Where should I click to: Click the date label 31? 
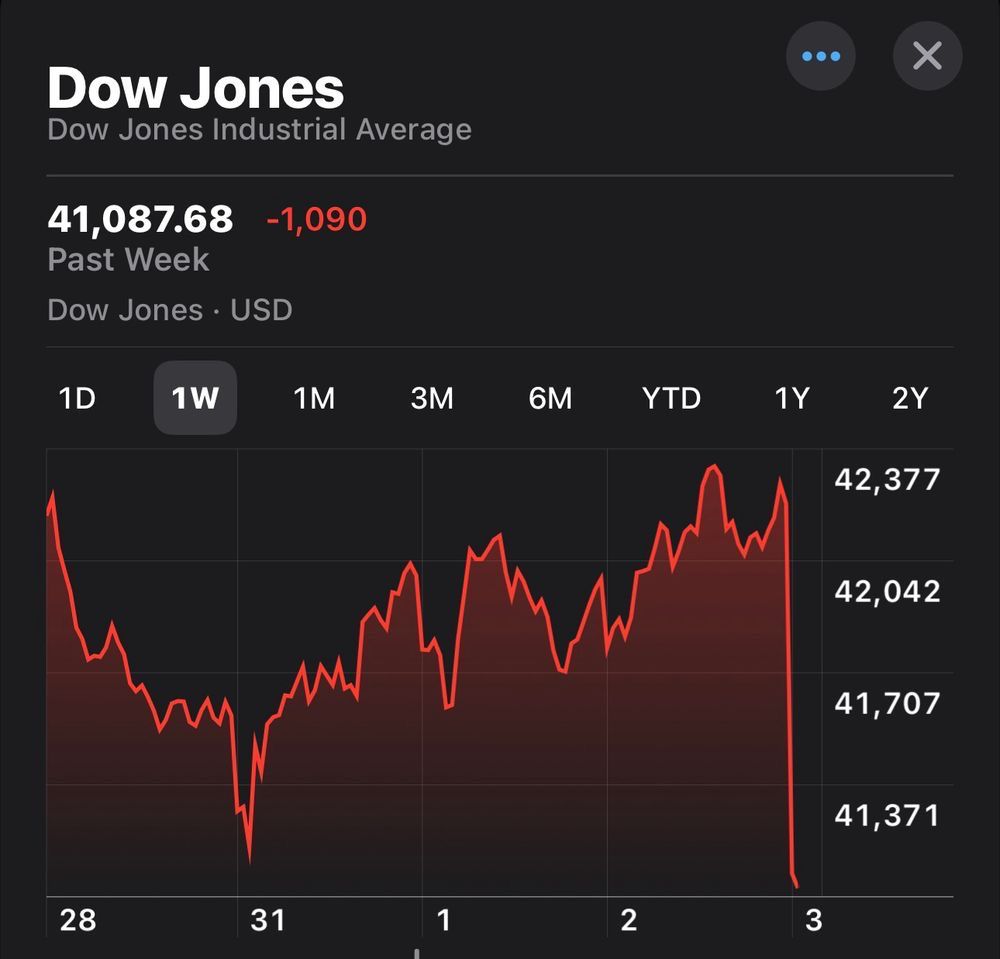[267, 918]
